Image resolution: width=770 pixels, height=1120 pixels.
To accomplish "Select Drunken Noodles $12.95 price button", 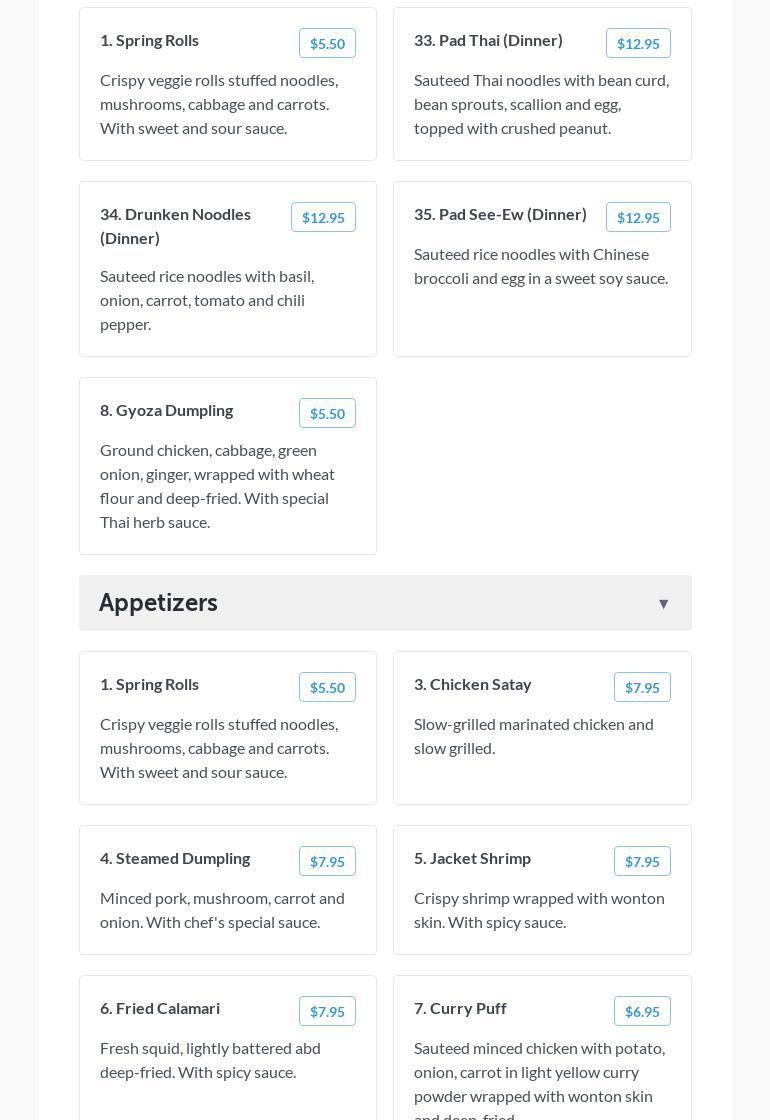I will (x=323, y=217).
